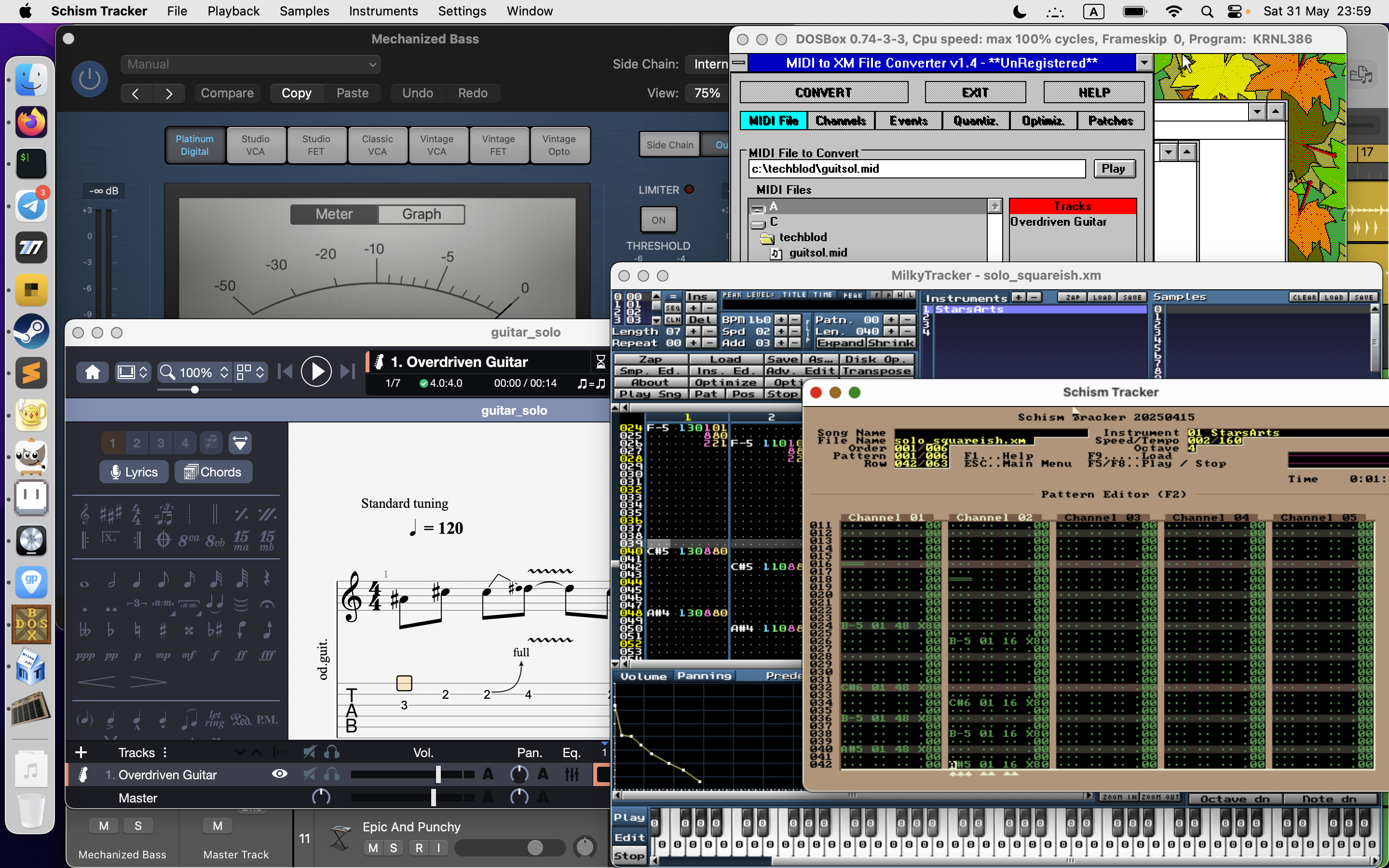Open the Manual preset dropdown
The height and width of the screenshot is (868, 1389).
[251, 64]
